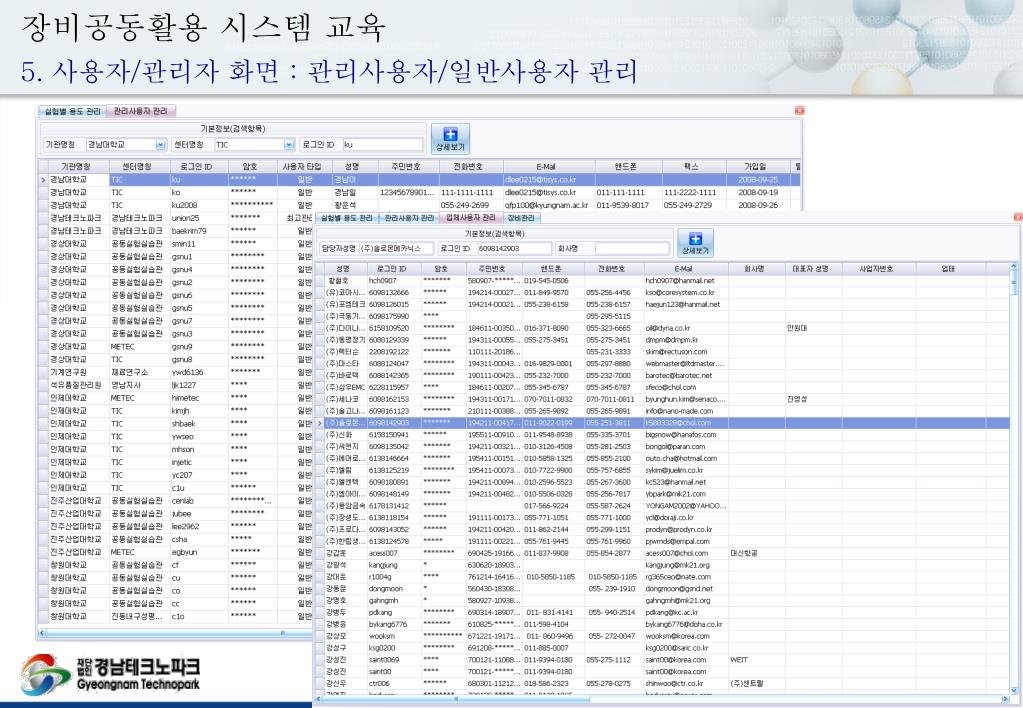This screenshot has height=708, width=1023.
Task: Close the back 관리사용자 관리 window
Action: pyautogui.click(x=799, y=108)
